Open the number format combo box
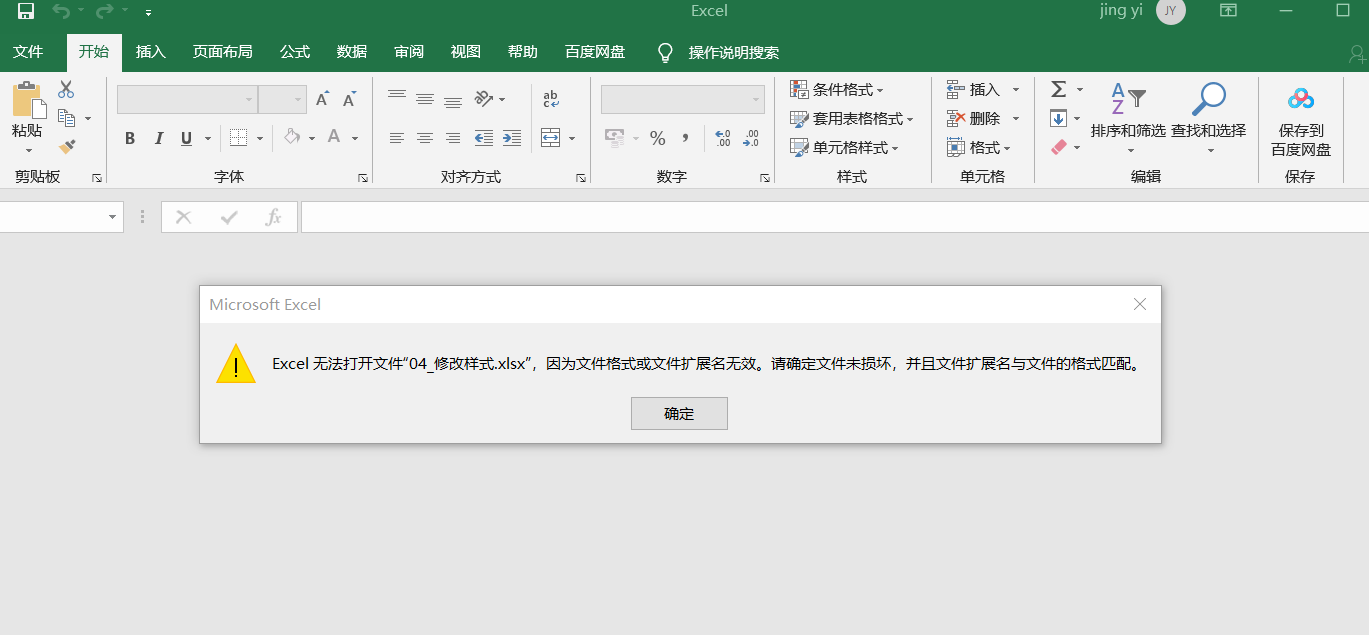This screenshot has width=1369, height=635. click(683, 99)
